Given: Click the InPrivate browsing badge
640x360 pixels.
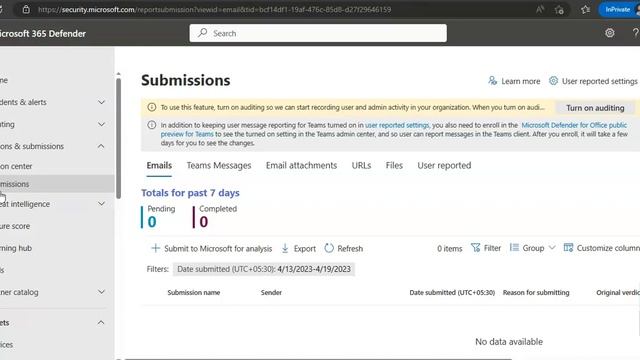Looking at the screenshot, I should 617,9.
